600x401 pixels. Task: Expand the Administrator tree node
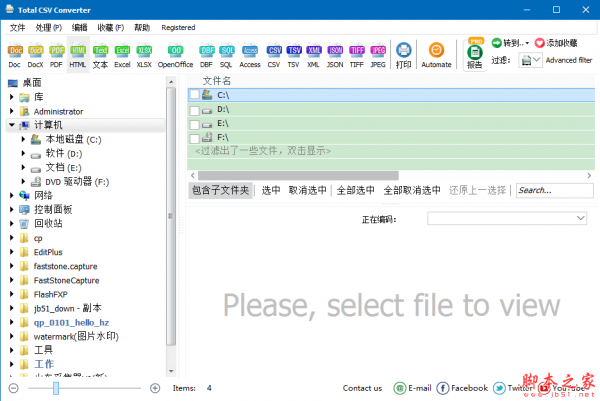tap(11, 111)
